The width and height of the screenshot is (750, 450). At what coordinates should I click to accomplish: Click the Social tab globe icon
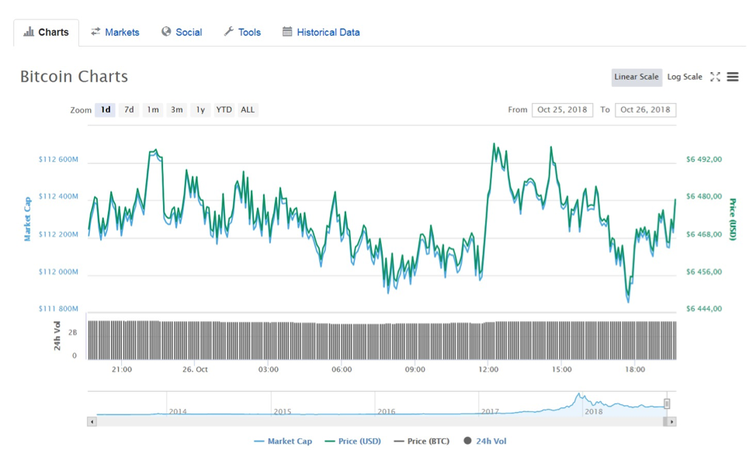point(166,32)
